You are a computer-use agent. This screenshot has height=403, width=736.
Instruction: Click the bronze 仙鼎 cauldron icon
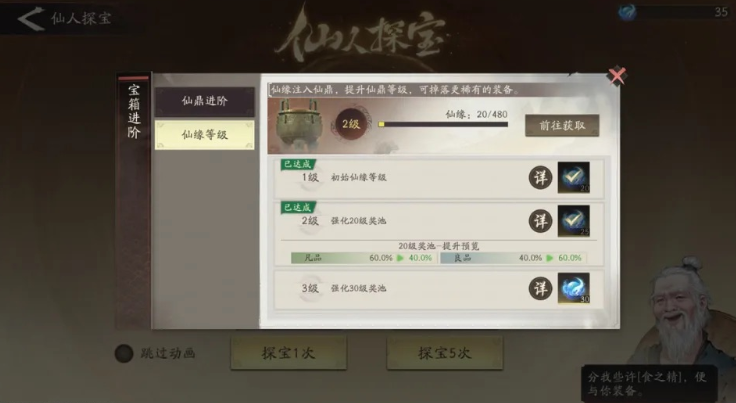[299, 124]
